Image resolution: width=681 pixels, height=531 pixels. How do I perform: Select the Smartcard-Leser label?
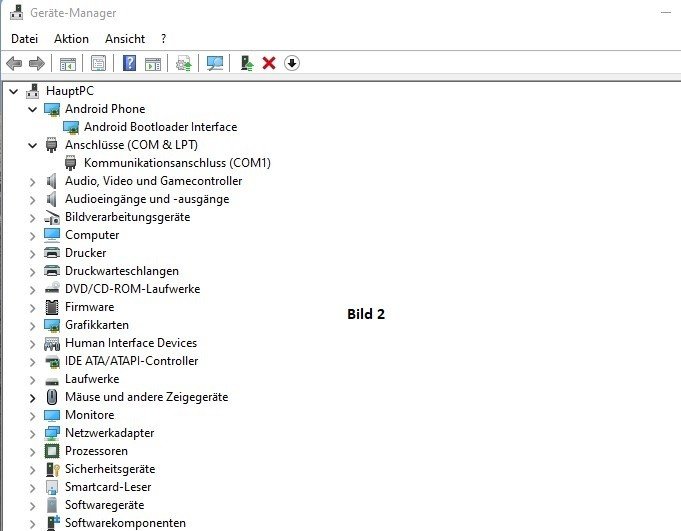pyautogui.click(x=108, y=487)
